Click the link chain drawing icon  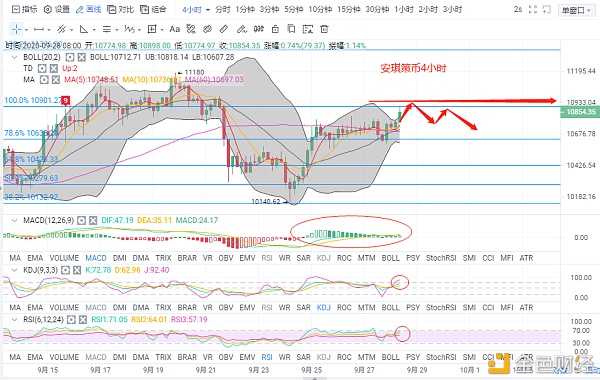pos(207,29)
